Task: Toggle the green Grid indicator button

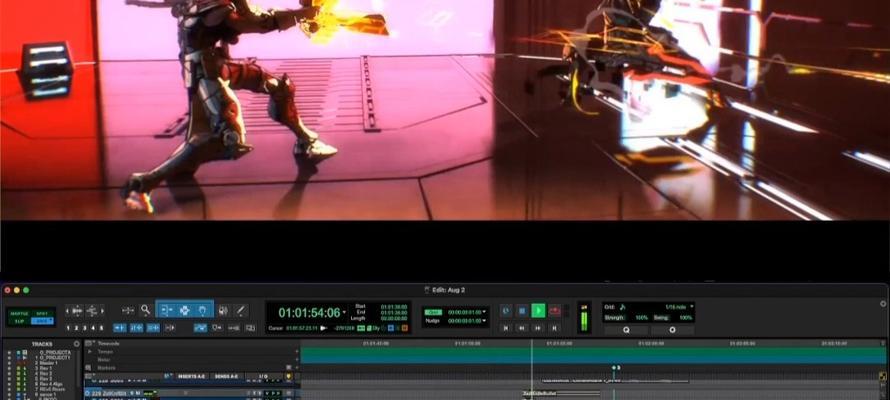Action: [x=433, y=312]
